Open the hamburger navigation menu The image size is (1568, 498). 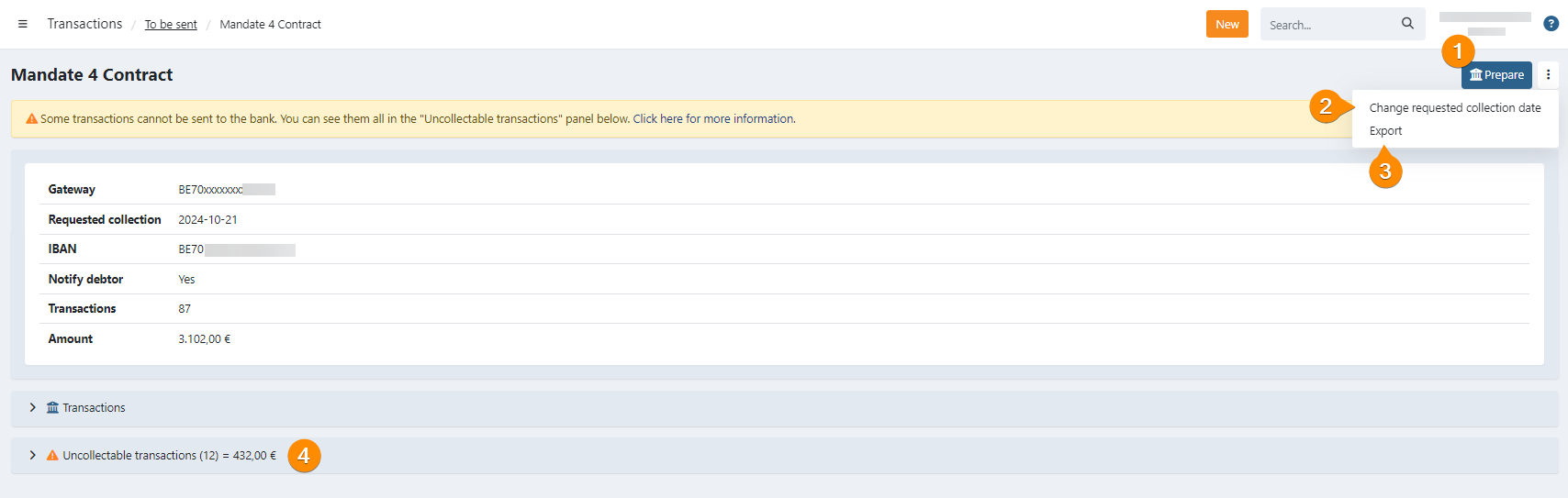23,24
